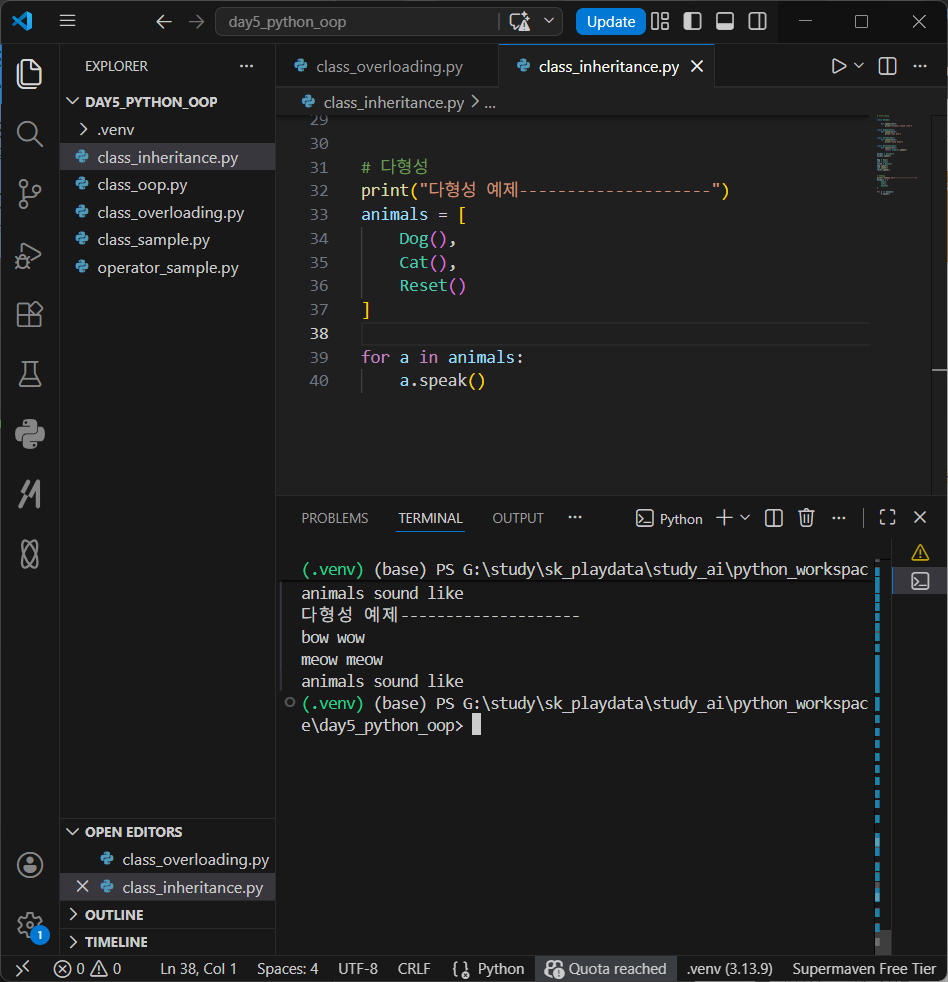Collapse the OPEN EDITORS section
This screenshot has height=982, width=948.
(x=169, y=832)
